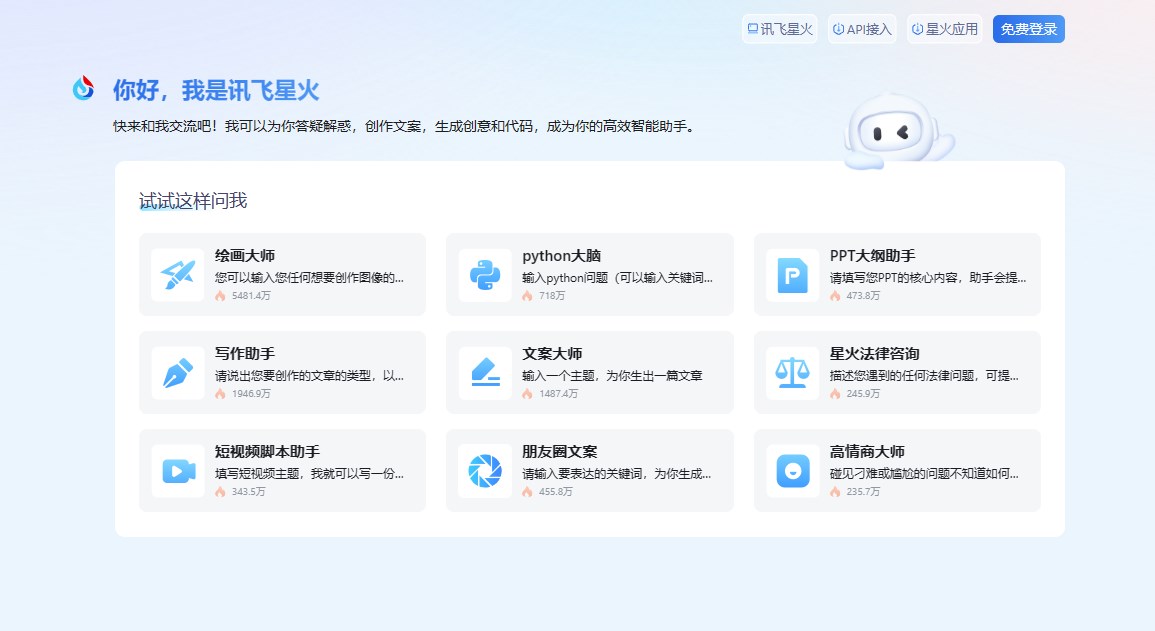The height and width of the screenshot is (631, 1155).
Task: Click the flame popularity icon beside 1487.4万
Action: pyautogui.click(x=527, y=393)
